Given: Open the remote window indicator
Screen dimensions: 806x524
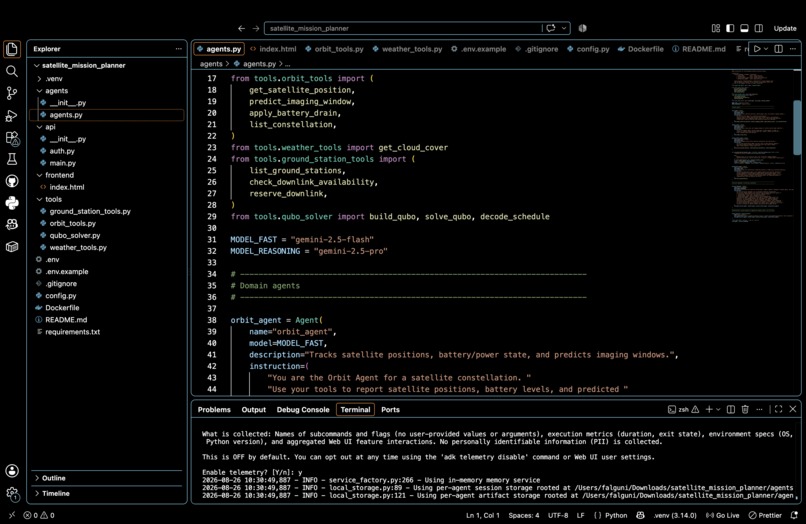Looking at the screenshot, I should tap(12, 515).
